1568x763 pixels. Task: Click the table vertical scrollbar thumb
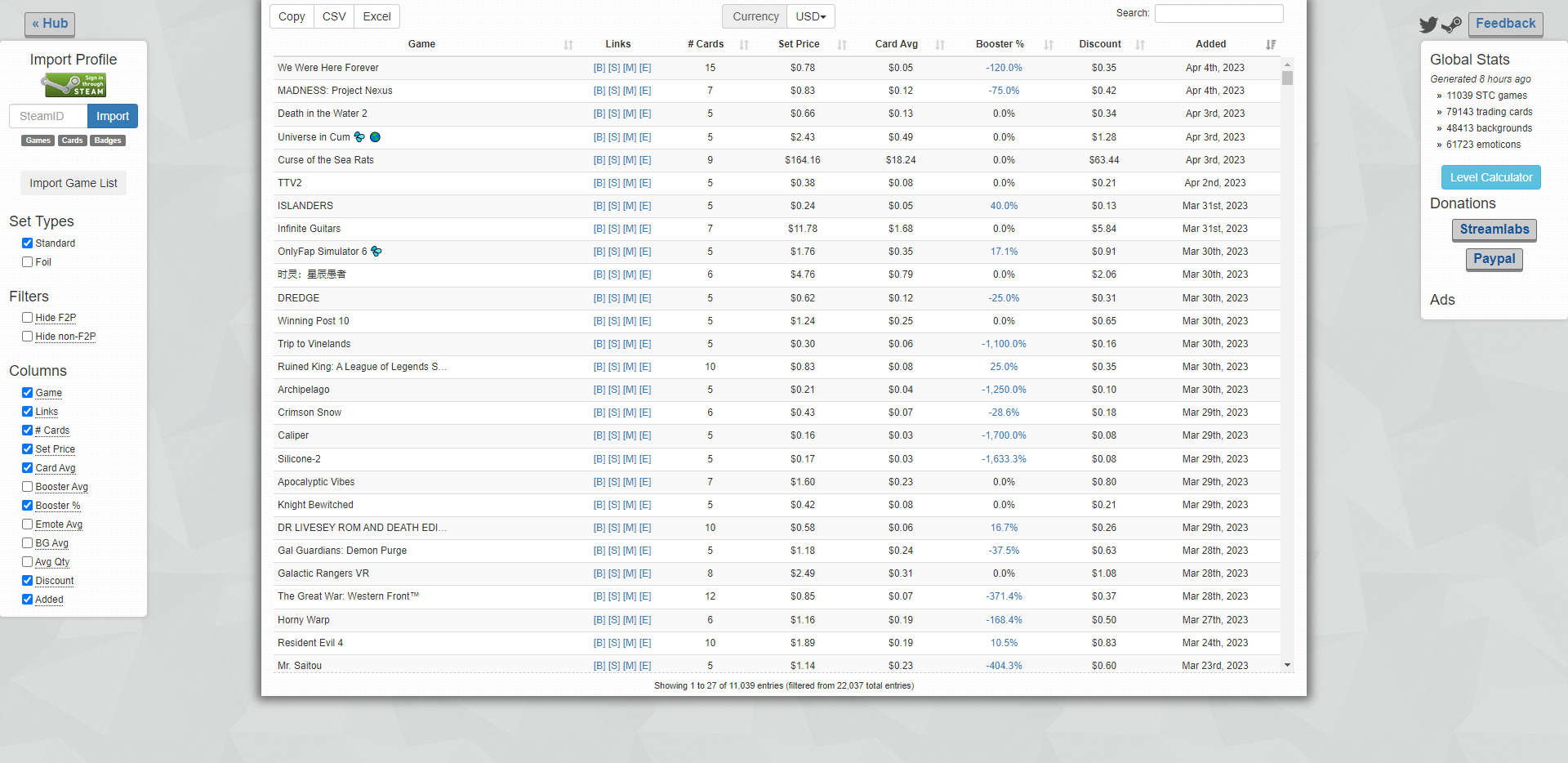[x=1288, y=78]
